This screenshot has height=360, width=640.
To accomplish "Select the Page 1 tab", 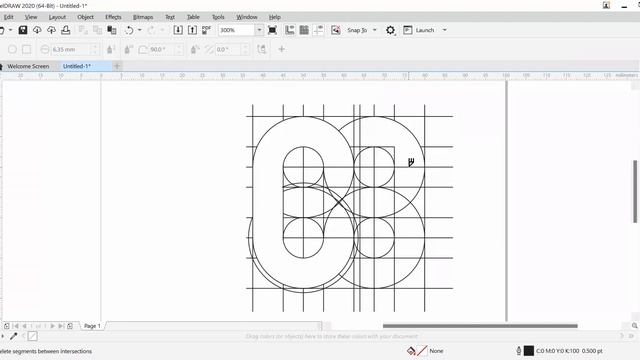I will point(92,326).
